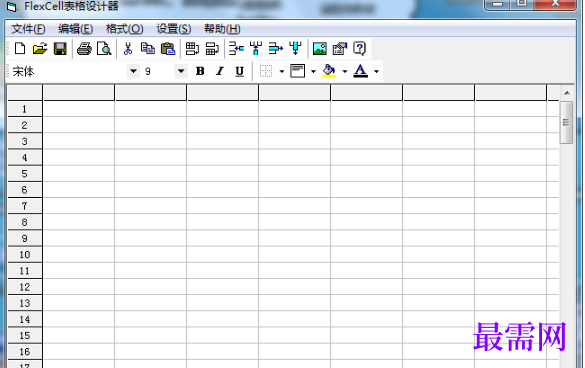Image resolution: width=585 pixels, height=368 pixels.
Task: Expand the font color dropdown arrow
Action: click(x=376, y=71)
